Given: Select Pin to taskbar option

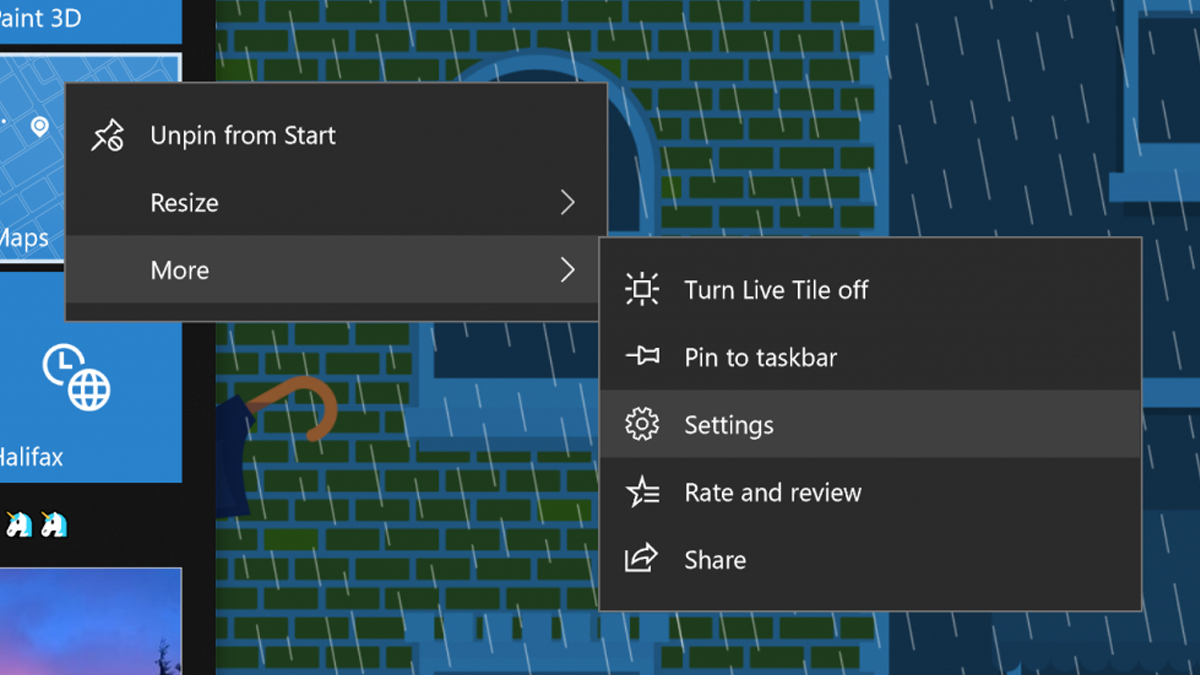Looking at the screenshot, I should (x=760, y=357).
